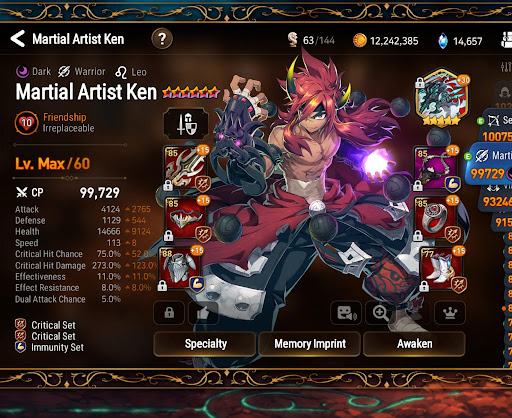Open the hero voice chat bubble icon
Image resolution: width=512 pixels, height=418 pixels.
(x=346, y=313)
